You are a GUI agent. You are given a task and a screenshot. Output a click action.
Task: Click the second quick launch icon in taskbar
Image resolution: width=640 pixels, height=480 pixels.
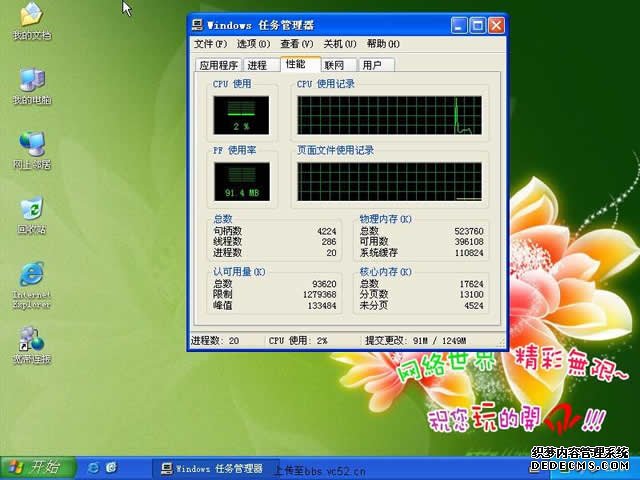click(111, 467)
